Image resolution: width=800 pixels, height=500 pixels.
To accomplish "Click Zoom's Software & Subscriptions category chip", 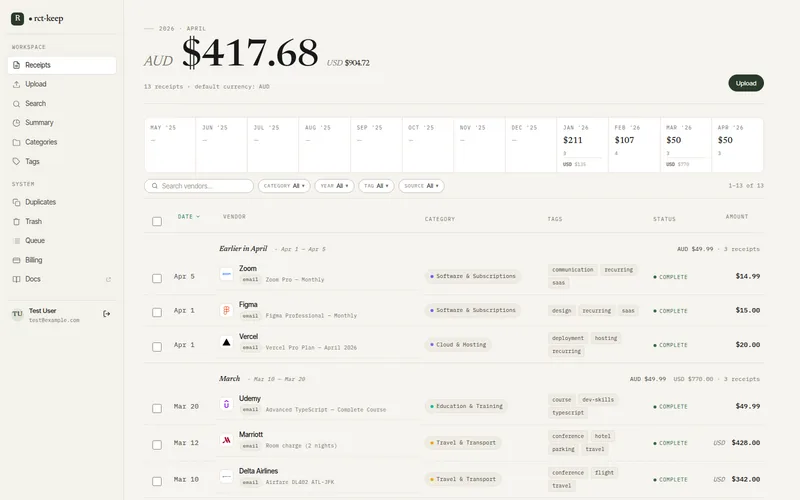I will point(472,276).
